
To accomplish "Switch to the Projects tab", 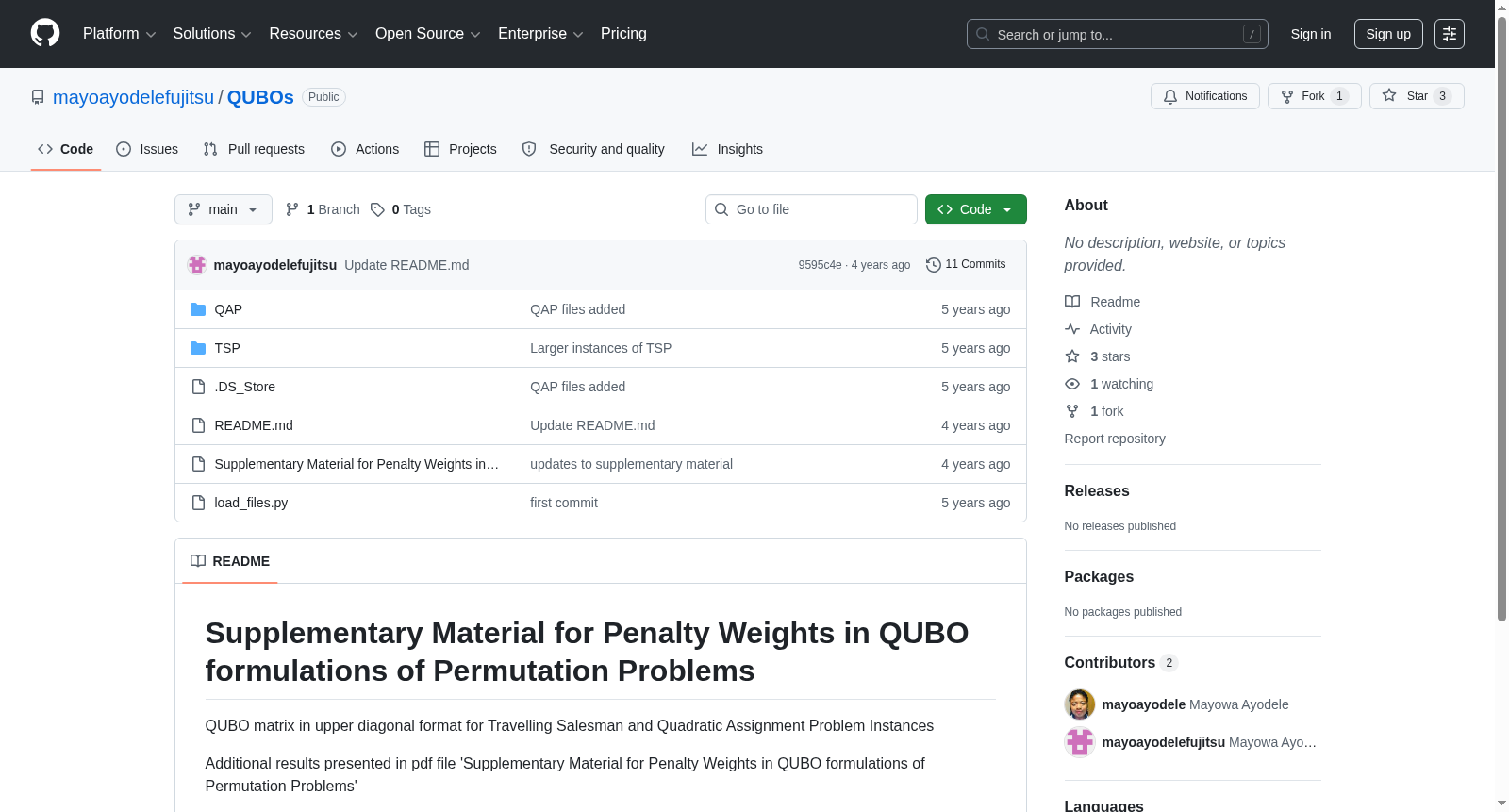I will coord(460,149).
